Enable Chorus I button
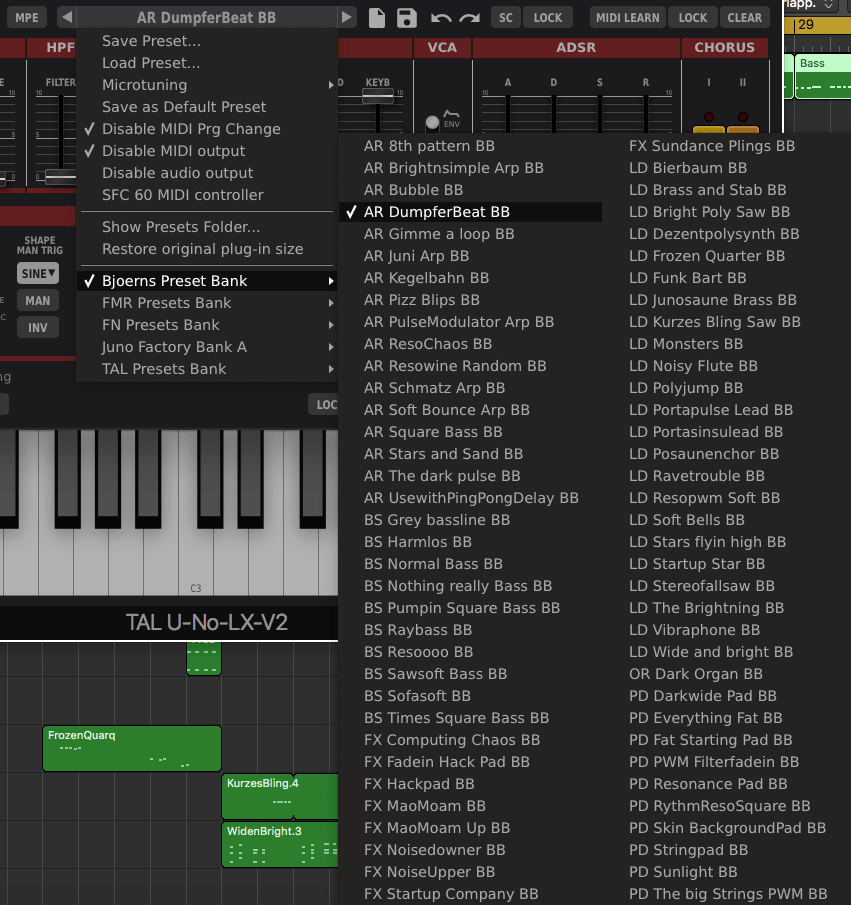This screenshot has width=851, height=905. click(x=708, y=130)
